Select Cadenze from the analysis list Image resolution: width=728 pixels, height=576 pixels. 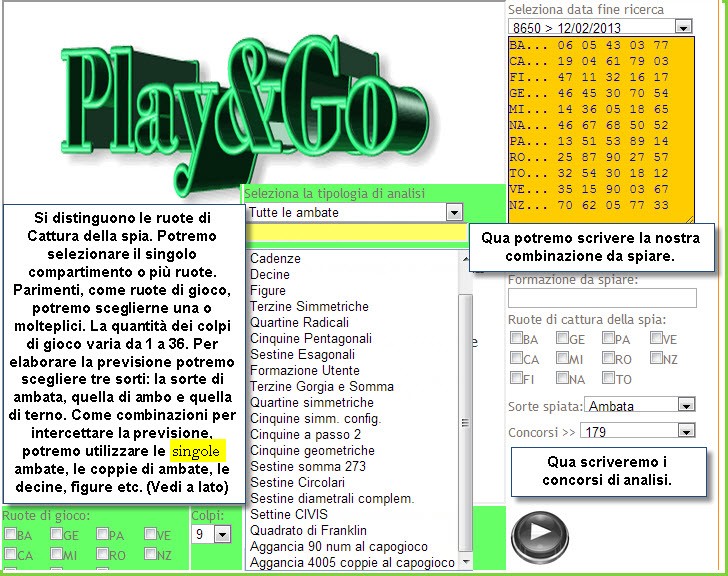point(275,259)
